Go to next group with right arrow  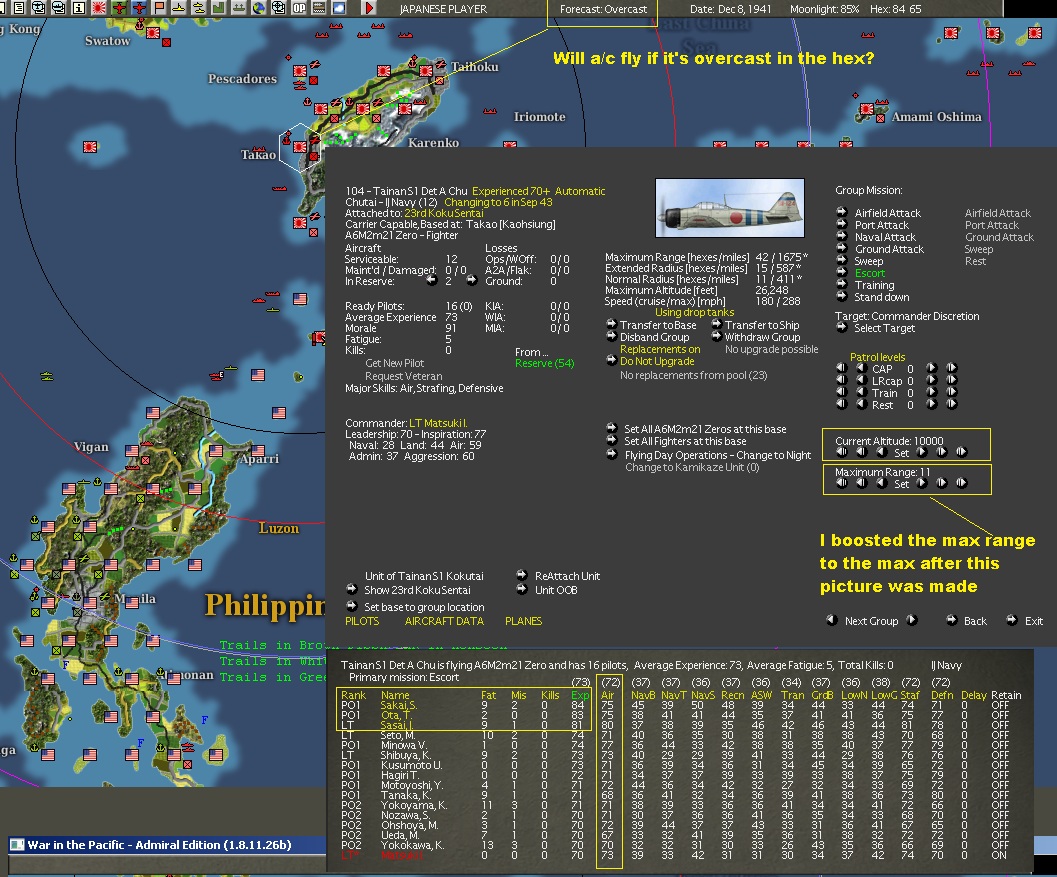[911, 620]
